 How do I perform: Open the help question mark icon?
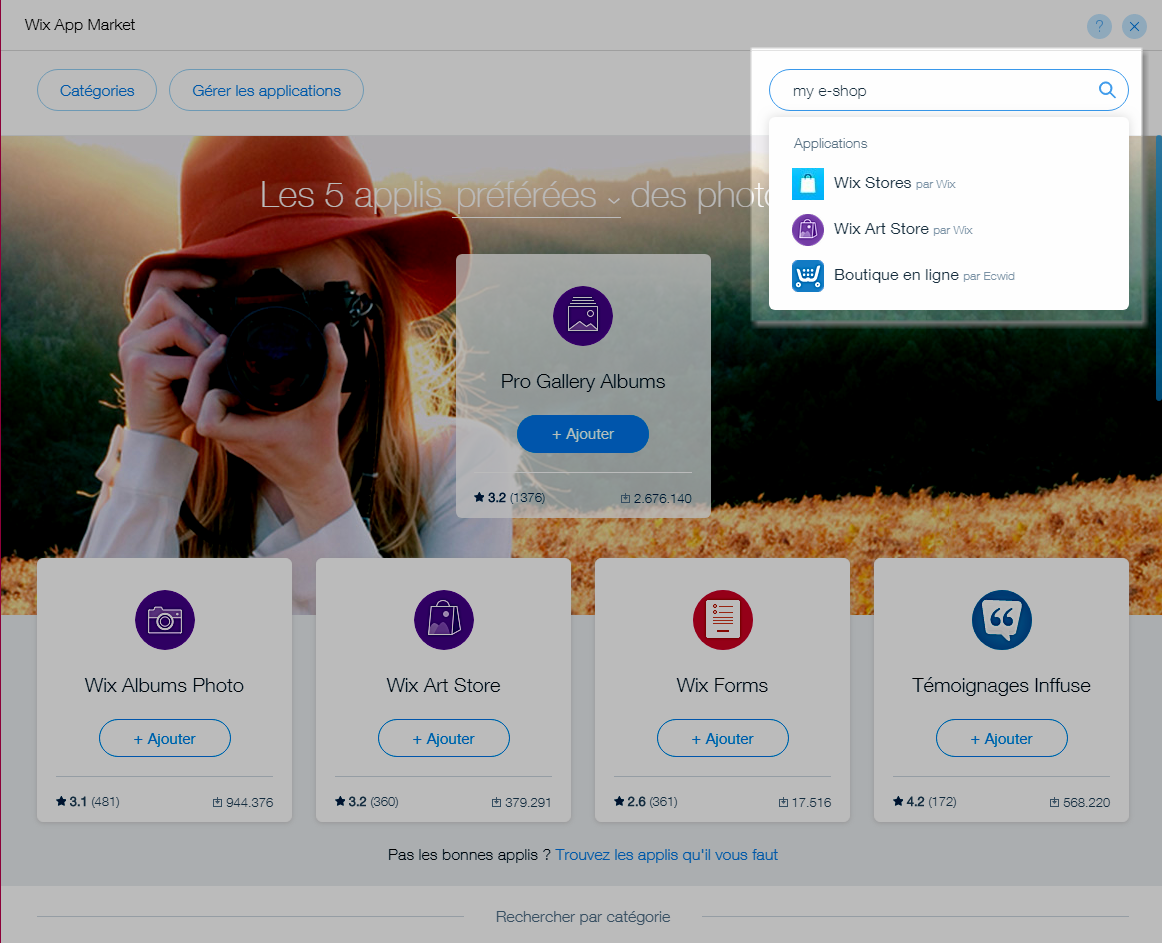[1099, 27]
